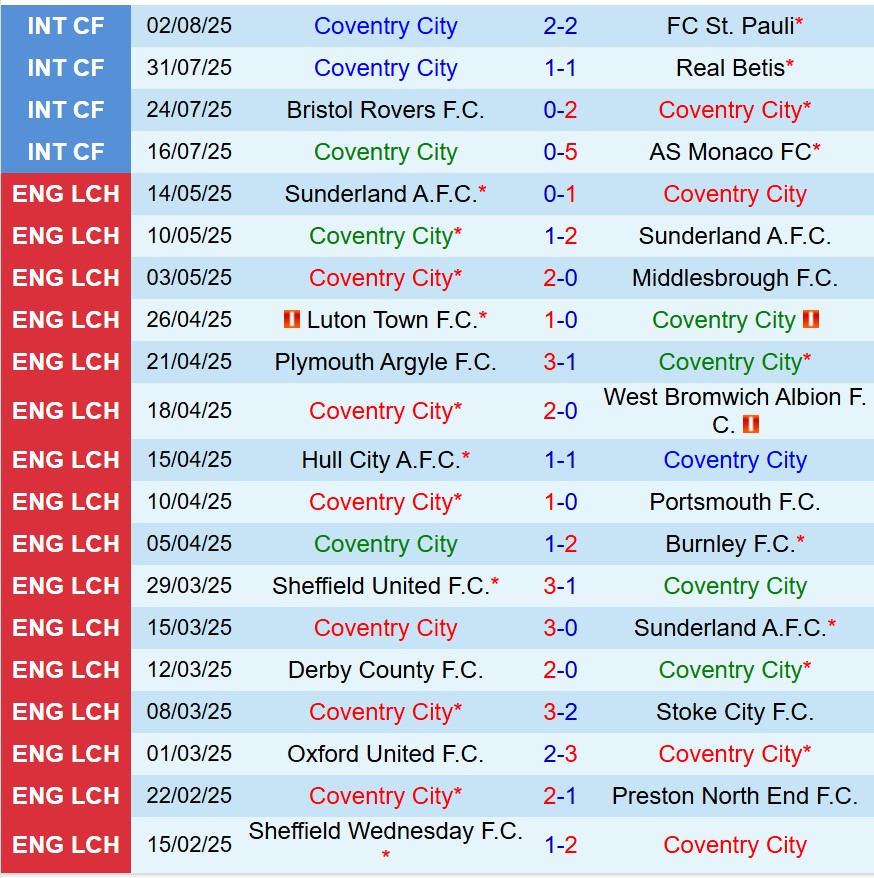874x878 pixels.
Task: Select Portsmouth F.C. team name
Action: (x=735, y=502)
